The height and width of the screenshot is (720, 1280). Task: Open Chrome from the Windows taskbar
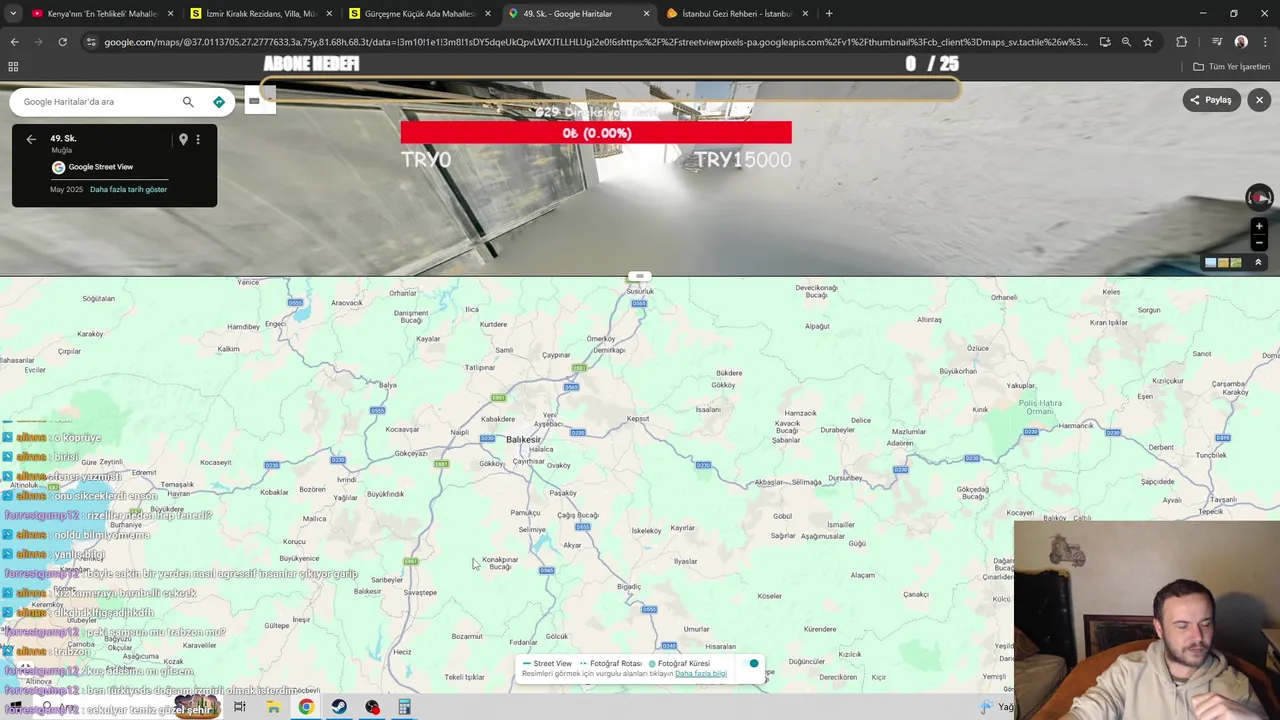[306, 707]
